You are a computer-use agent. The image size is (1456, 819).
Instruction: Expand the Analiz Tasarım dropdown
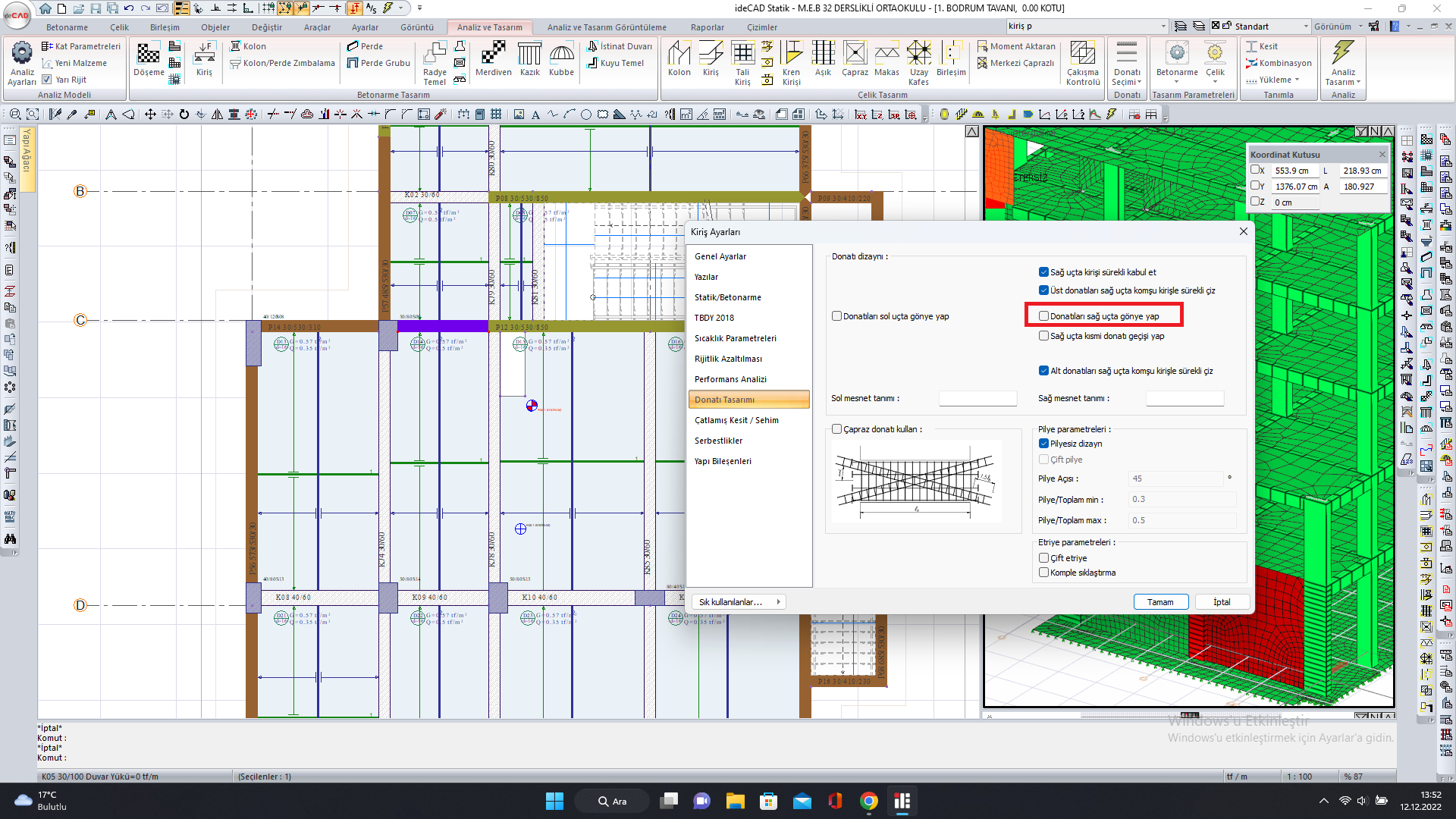point(1343,77)
